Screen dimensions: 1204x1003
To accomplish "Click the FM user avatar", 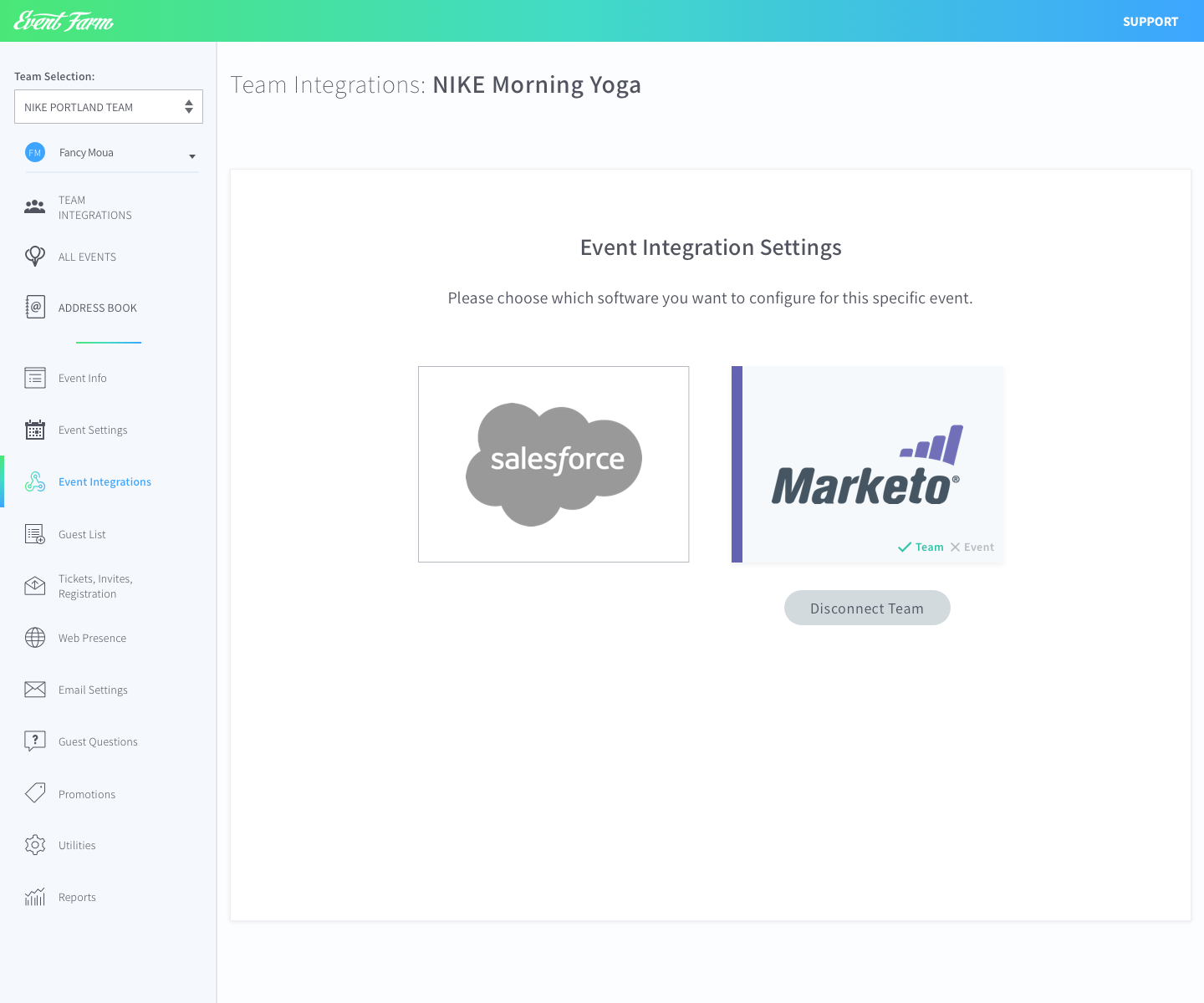I will [x=35, y=153].
